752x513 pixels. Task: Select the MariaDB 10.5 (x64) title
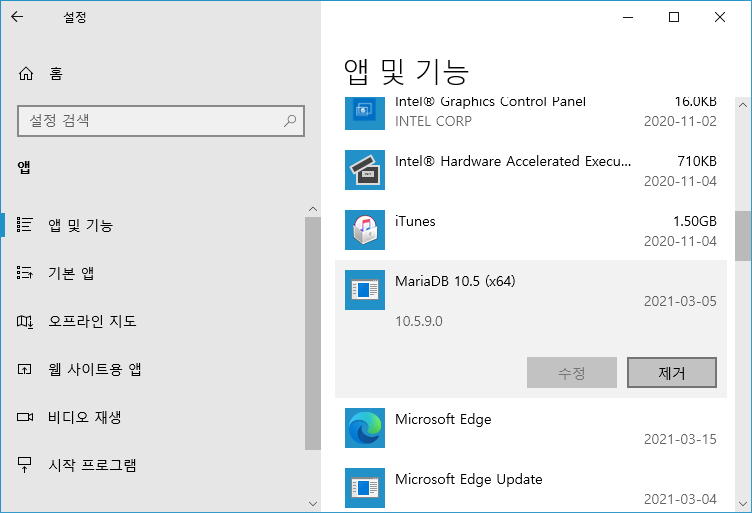point(455,281)
